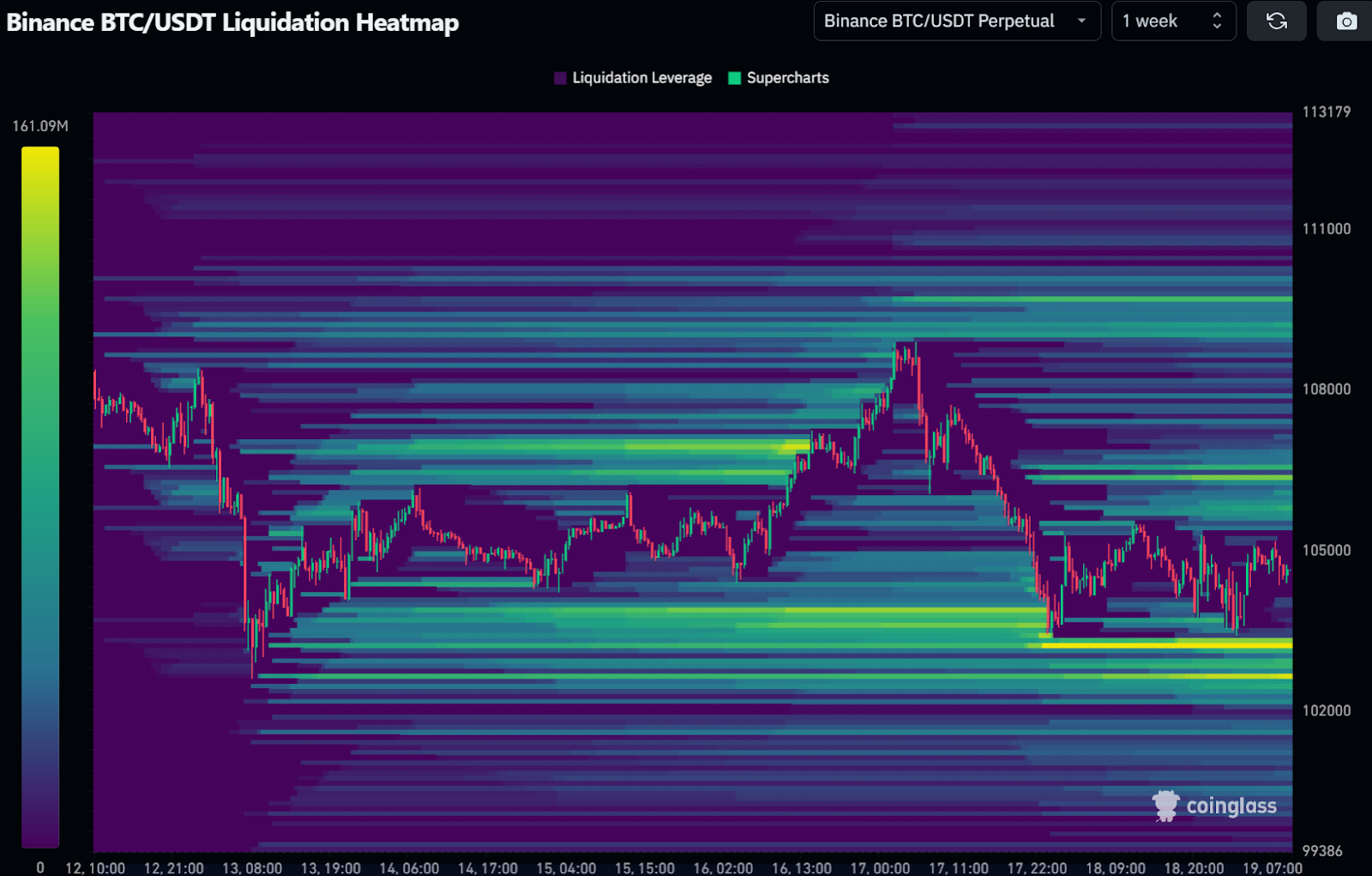The image size is (1372, 876).
Task: Click the 18, 09:00 time axis label
Action: 1116,868
